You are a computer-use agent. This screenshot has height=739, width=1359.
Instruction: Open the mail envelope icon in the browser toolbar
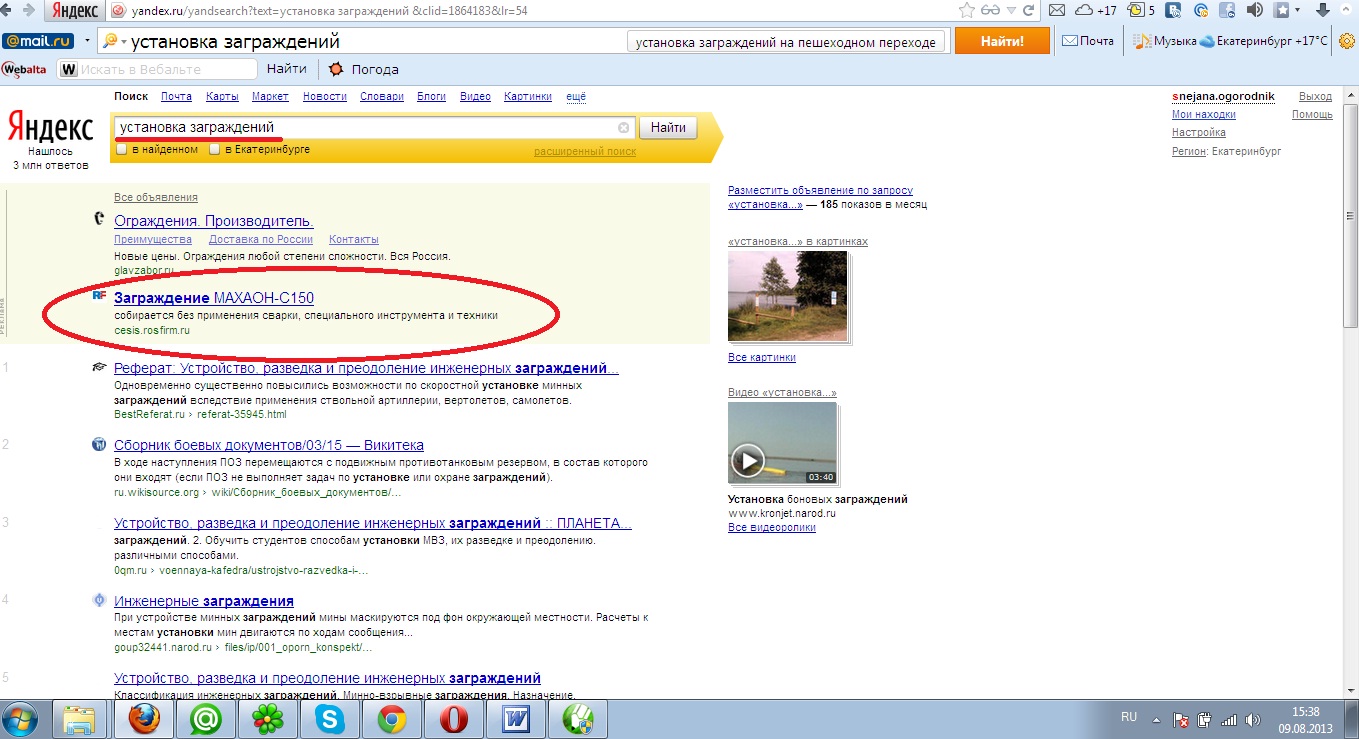click(1058, 11)
